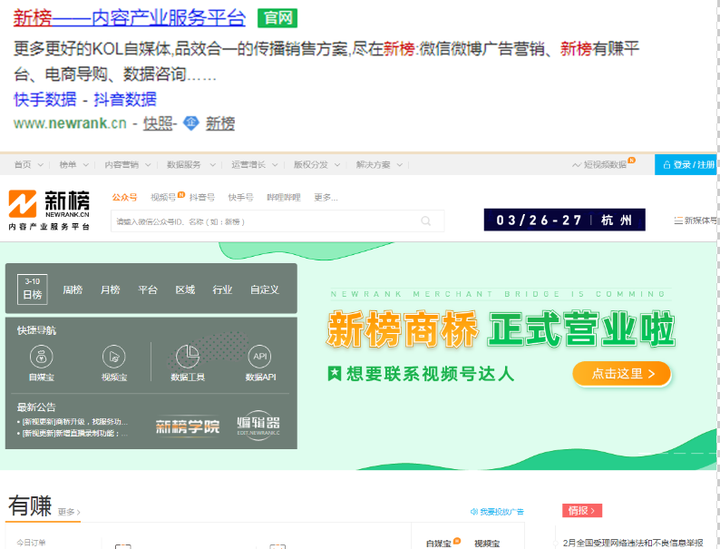The image size is (720, 549).
Task: Click the 快捷导航 heading
Action: point(36,331)
